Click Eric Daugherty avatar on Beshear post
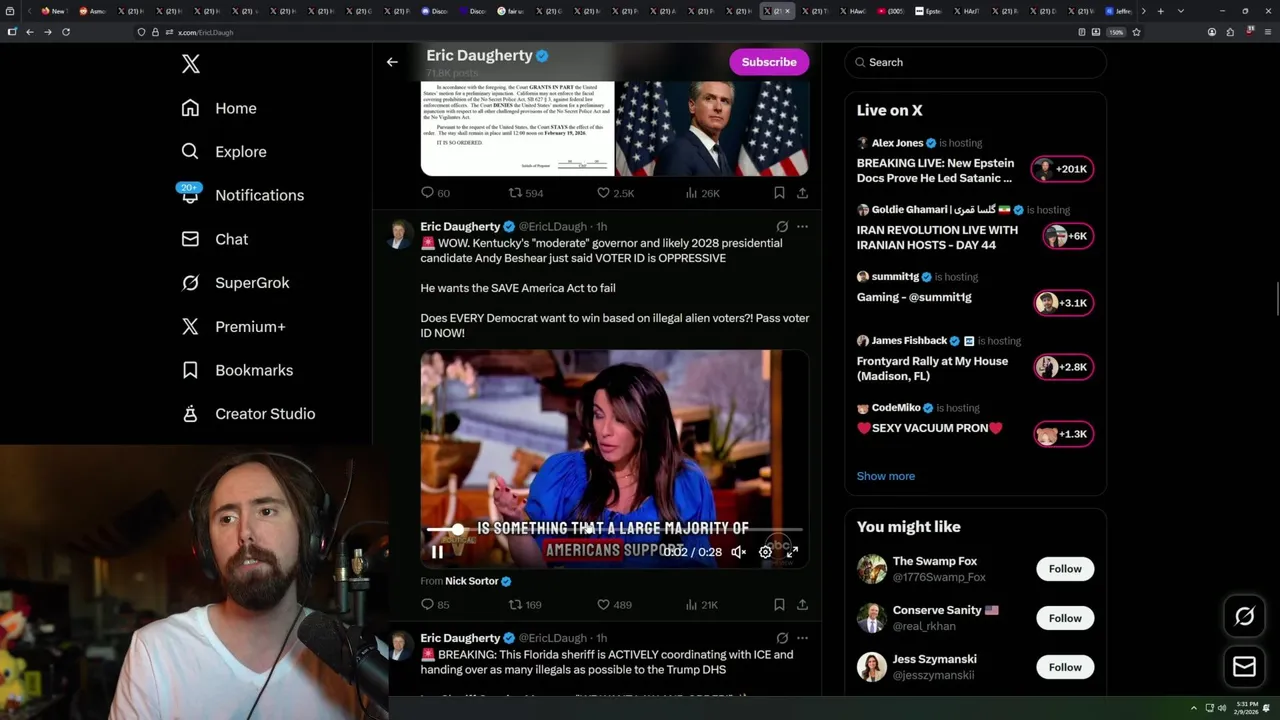The height and width of the screenshot is (720, 1280). [x=400, y=235]
